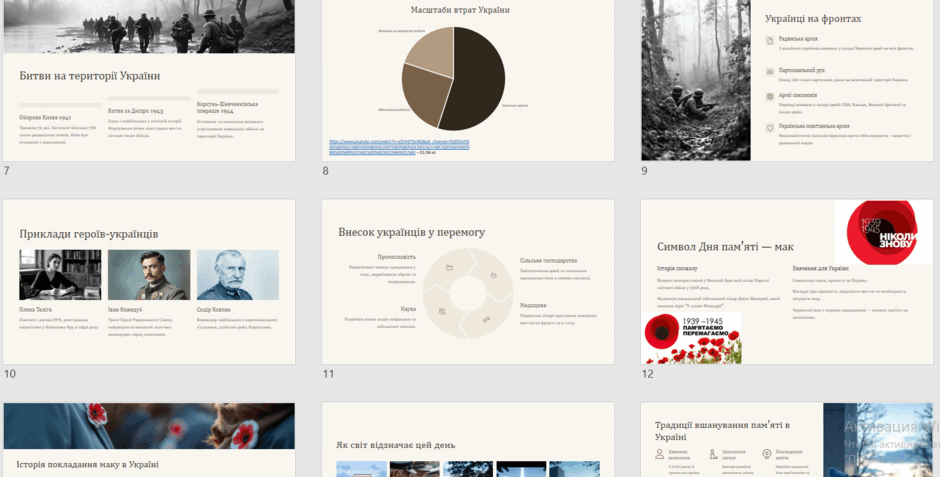Click the "Запалення свічок" label
Viewport: 940px width, 477px height.
point(734,455)
